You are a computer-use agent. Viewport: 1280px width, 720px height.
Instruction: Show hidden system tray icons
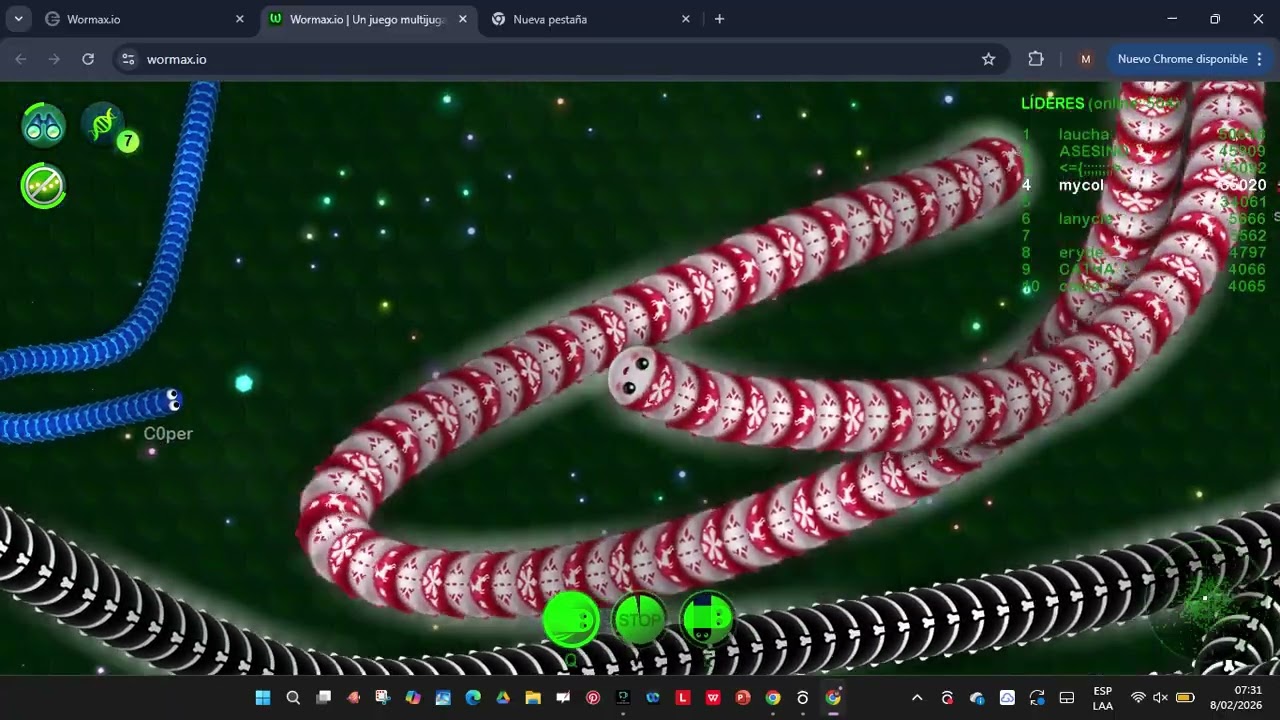point(917,698)
